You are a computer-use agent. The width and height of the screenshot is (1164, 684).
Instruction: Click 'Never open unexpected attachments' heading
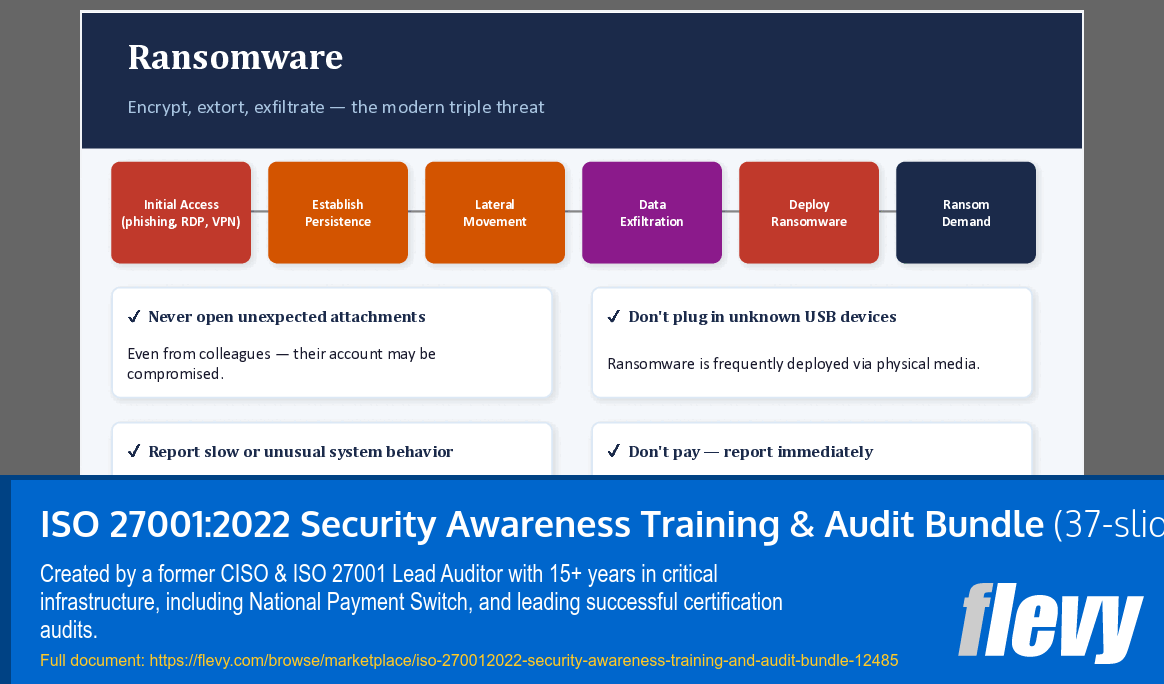click(287, 316)
